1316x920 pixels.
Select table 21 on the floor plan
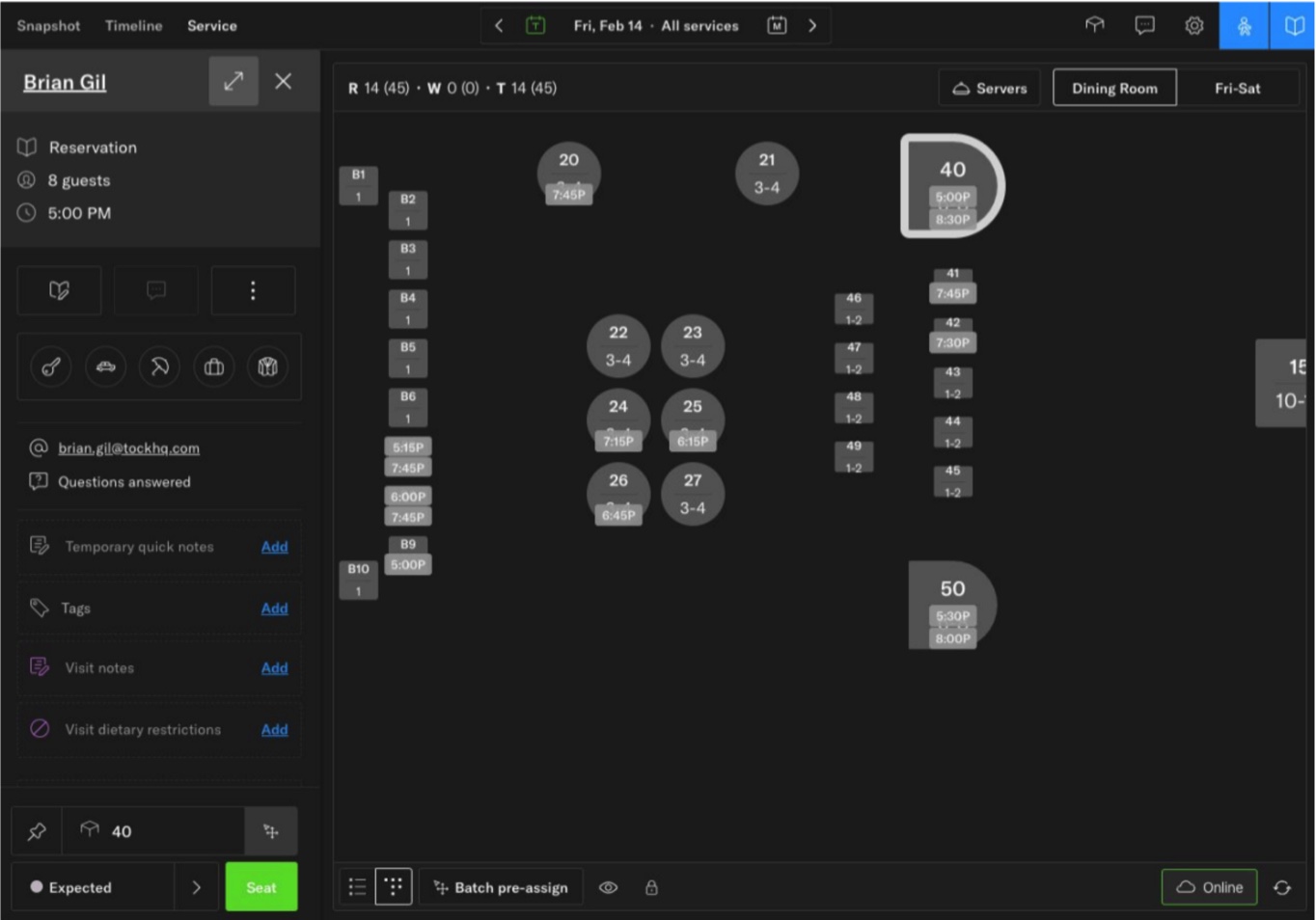point(766,174)
